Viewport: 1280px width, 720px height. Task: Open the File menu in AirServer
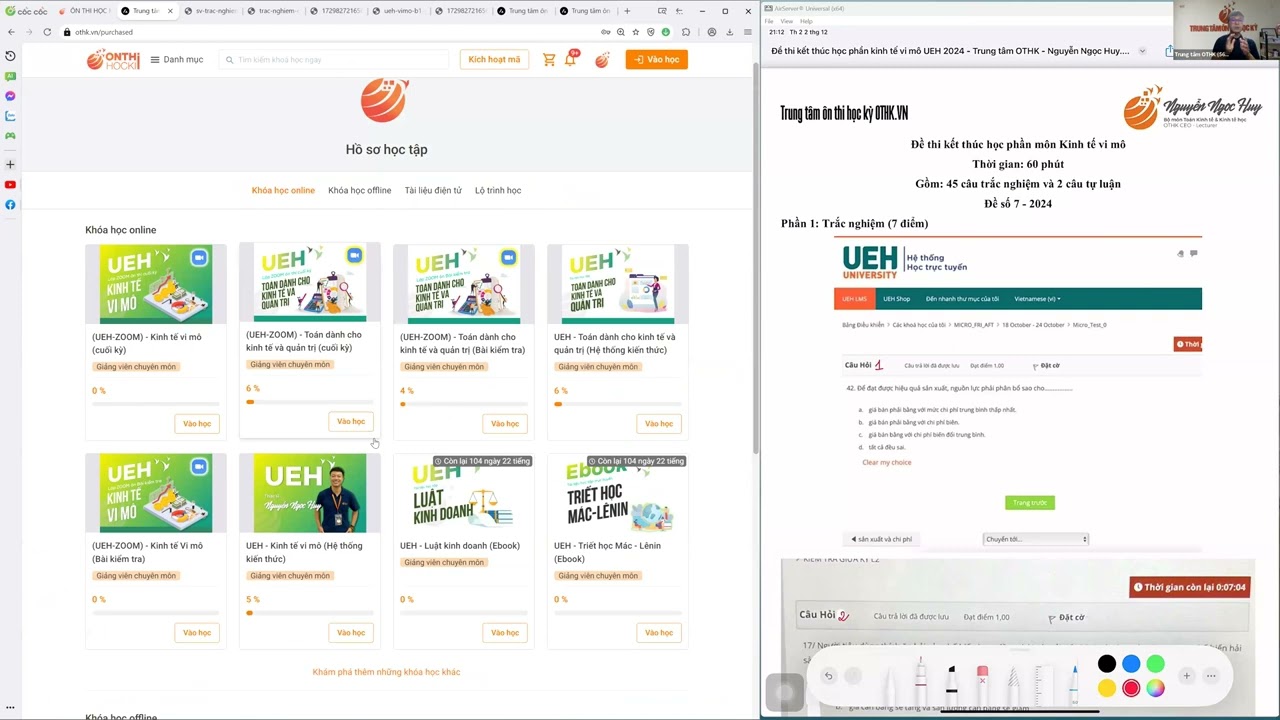(x=769, y=21)
